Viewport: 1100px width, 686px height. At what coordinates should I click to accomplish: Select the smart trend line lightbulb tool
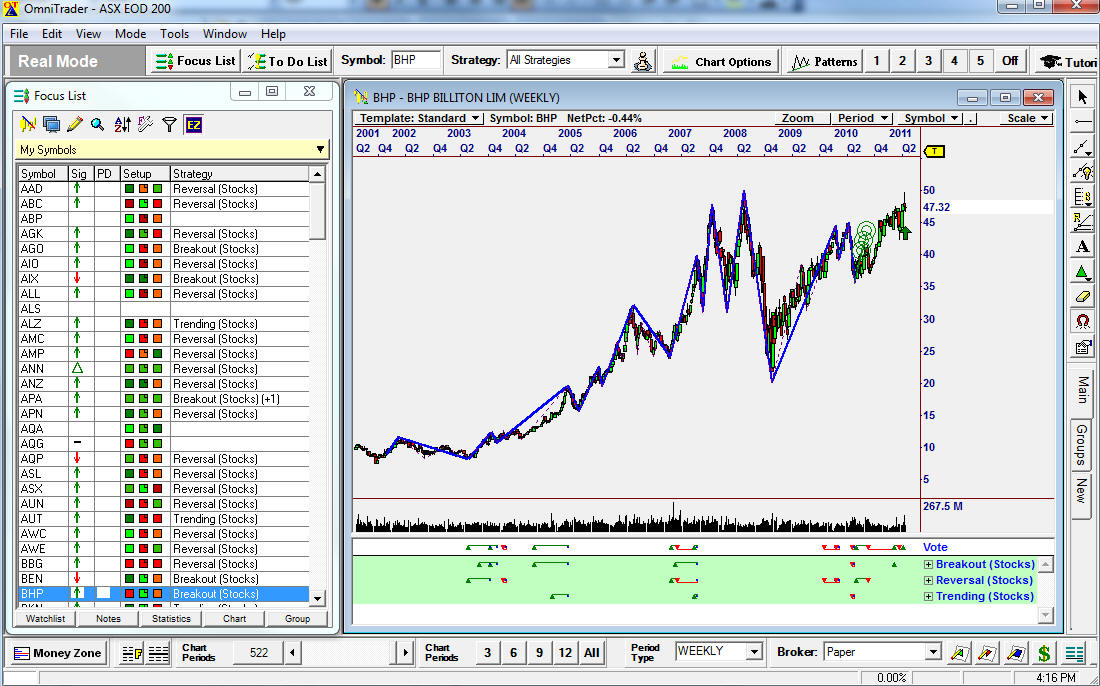coord(1082,172)
